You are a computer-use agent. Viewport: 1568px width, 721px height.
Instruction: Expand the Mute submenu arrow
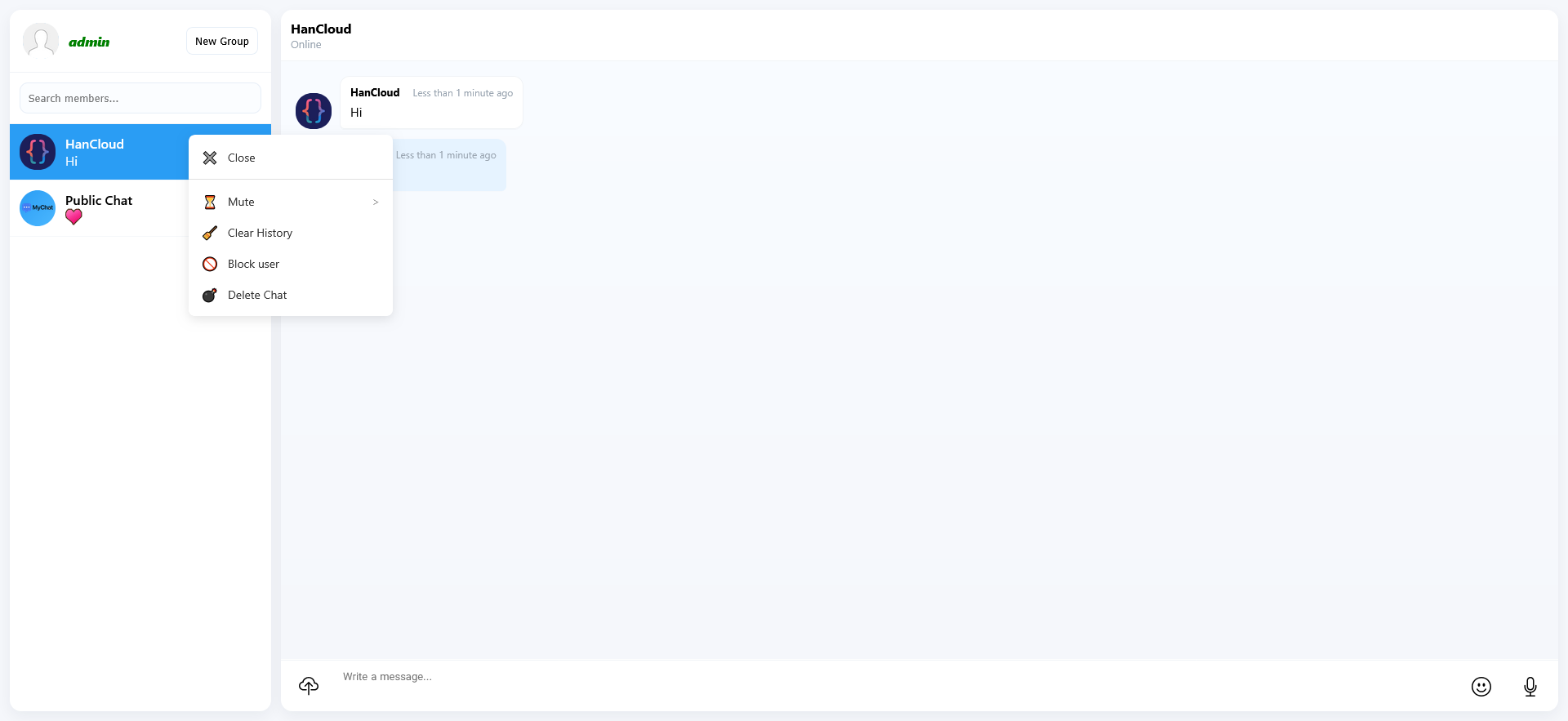click(376, 203)
